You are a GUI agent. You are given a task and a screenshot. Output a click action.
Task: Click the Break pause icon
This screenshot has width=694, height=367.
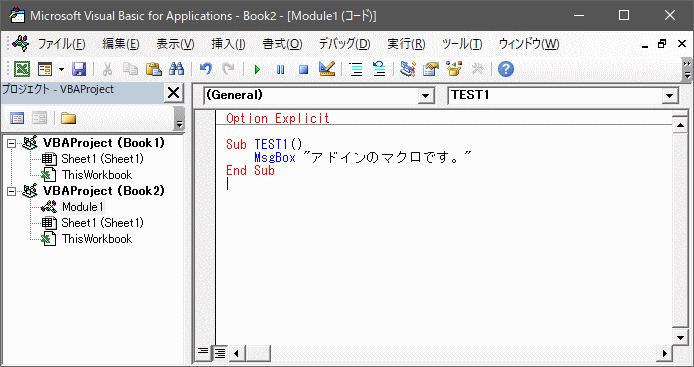click(280, 70)
